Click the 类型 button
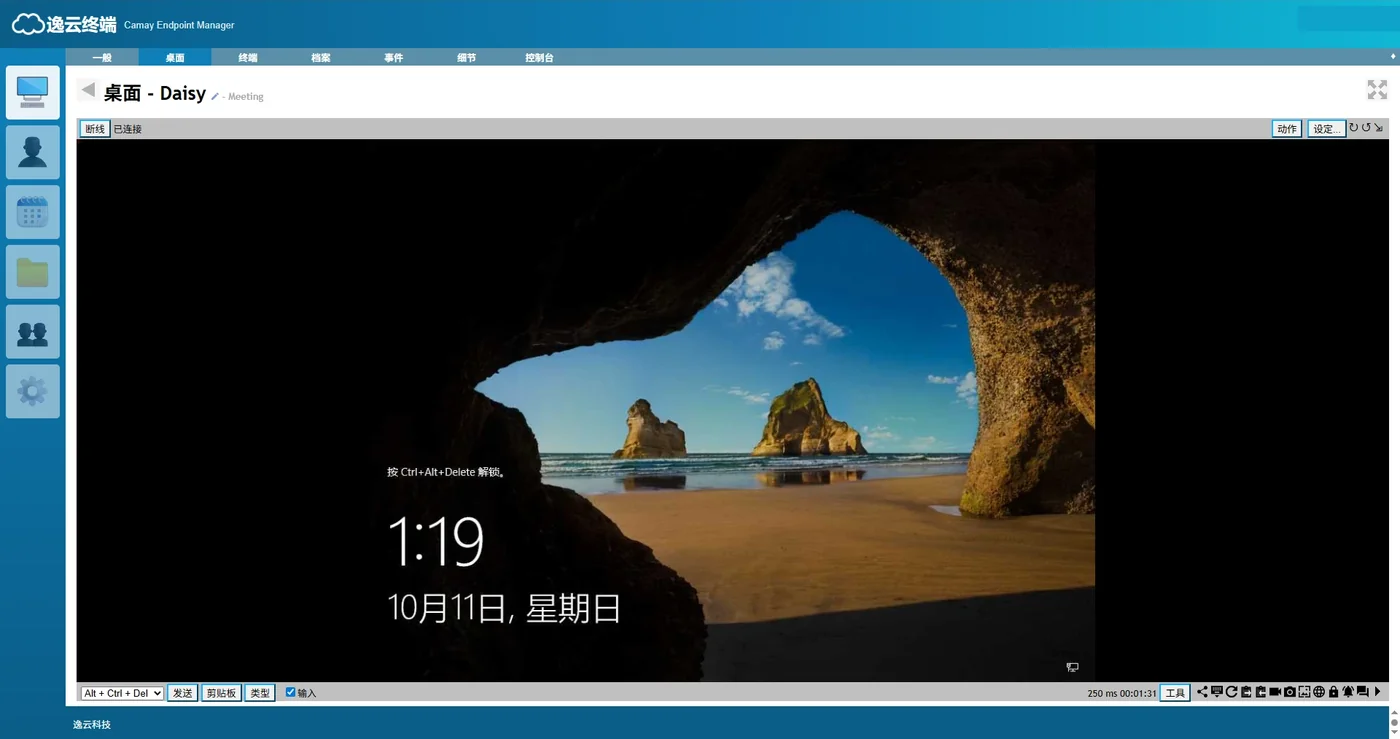The width and height of the screenshot is (1400, 739). point(260,693)
